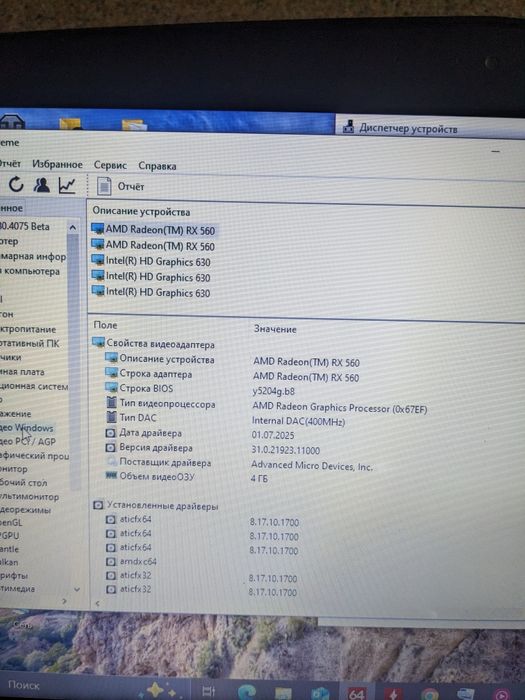Click the memory icon beside Объем видеоОЗУ

111,475
